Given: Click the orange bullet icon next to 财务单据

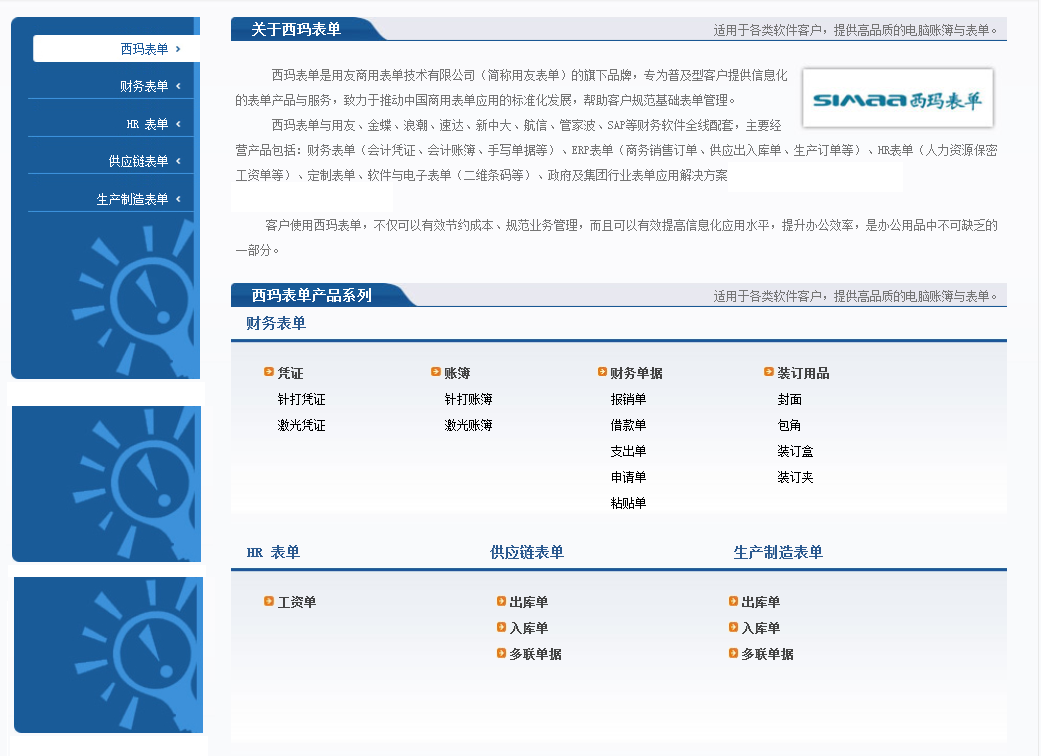Looking at the screenshot, I should (x=602, y=372).
